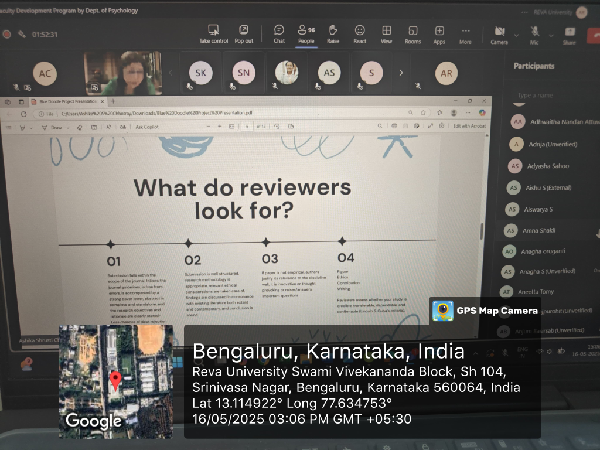Click the red recording indicator
600x450 pixels.
coord(7,34)
